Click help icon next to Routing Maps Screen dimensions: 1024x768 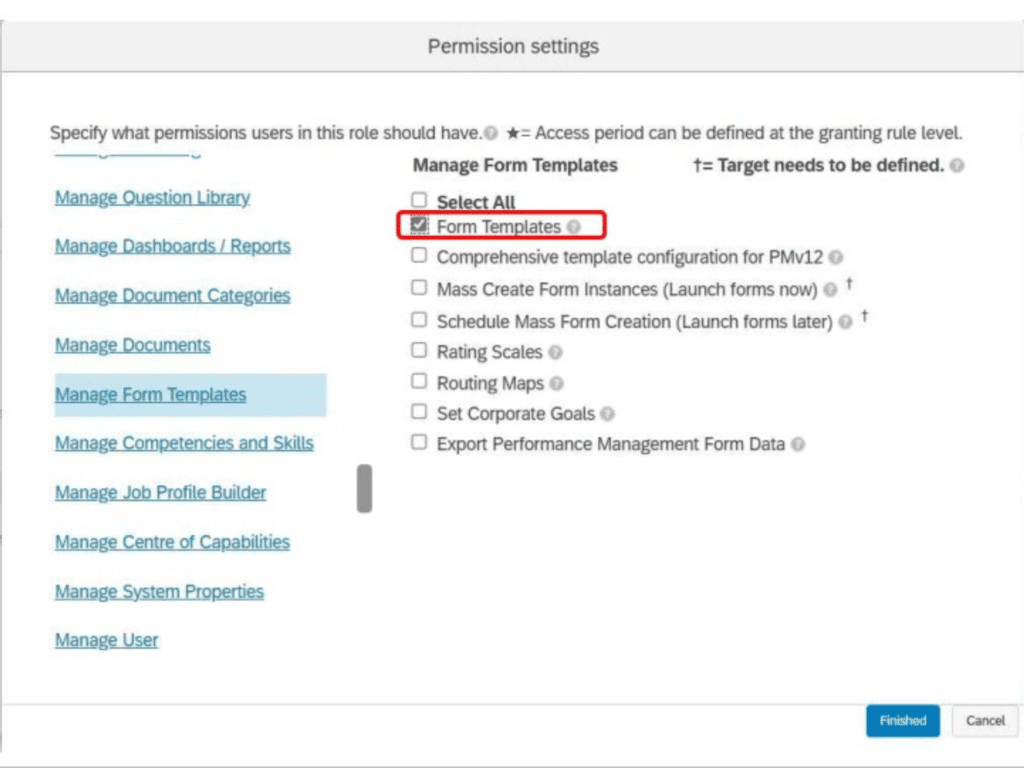556,383
